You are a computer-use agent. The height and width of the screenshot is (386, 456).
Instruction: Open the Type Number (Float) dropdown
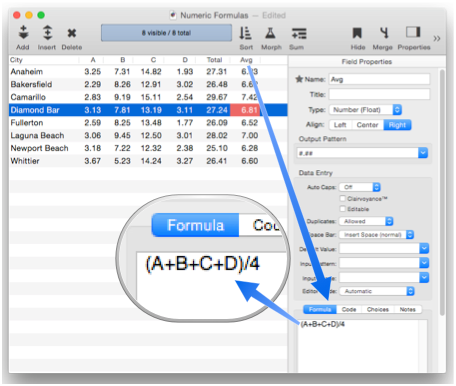365,110
